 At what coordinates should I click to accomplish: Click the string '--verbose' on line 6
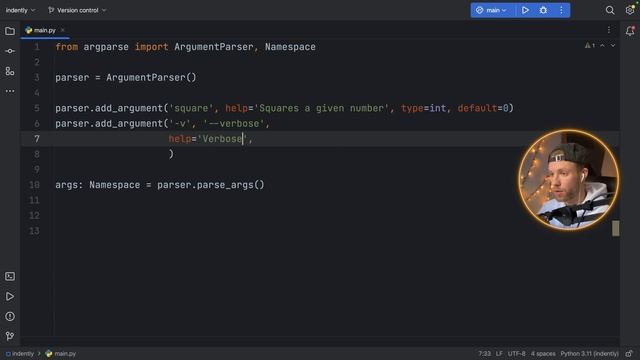click(233, 123)
